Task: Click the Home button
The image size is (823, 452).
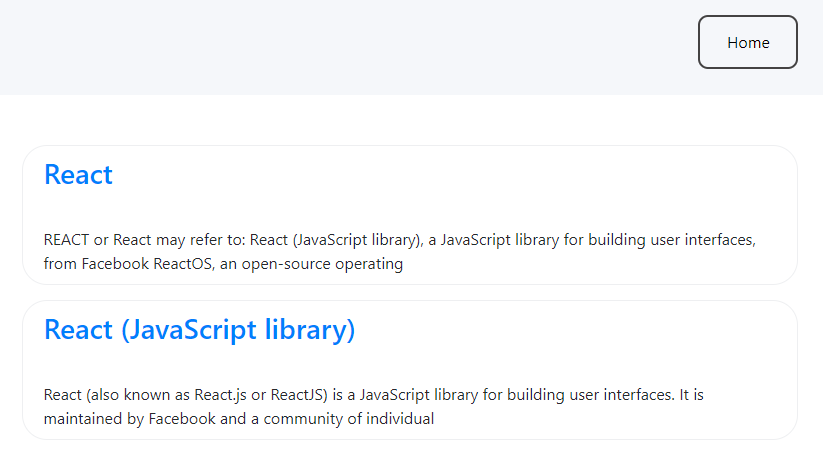Action: coord(747,42)
